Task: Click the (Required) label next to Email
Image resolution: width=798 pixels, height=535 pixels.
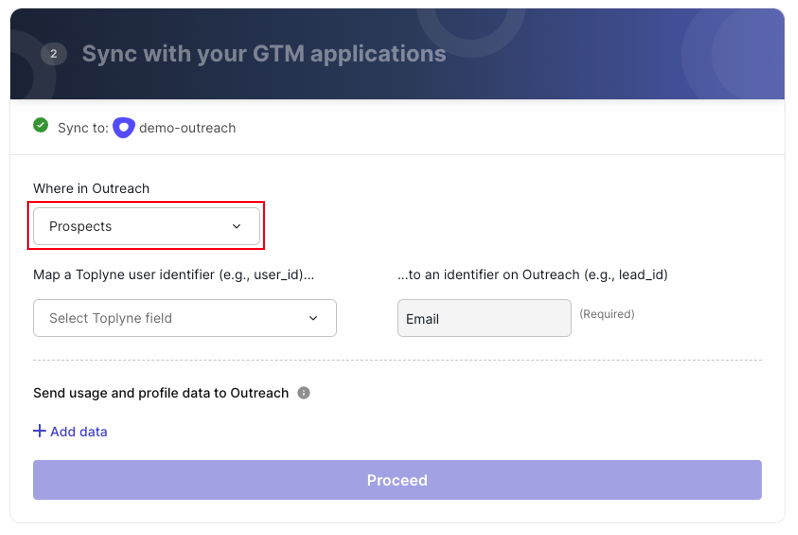Action: coord(607,314)
